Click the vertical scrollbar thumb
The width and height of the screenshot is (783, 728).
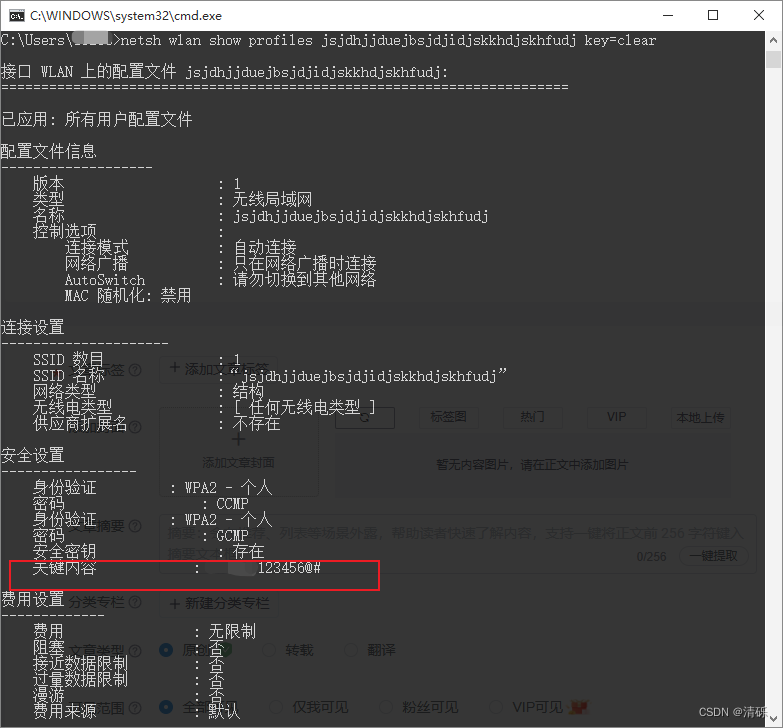(x=773, y=59)
